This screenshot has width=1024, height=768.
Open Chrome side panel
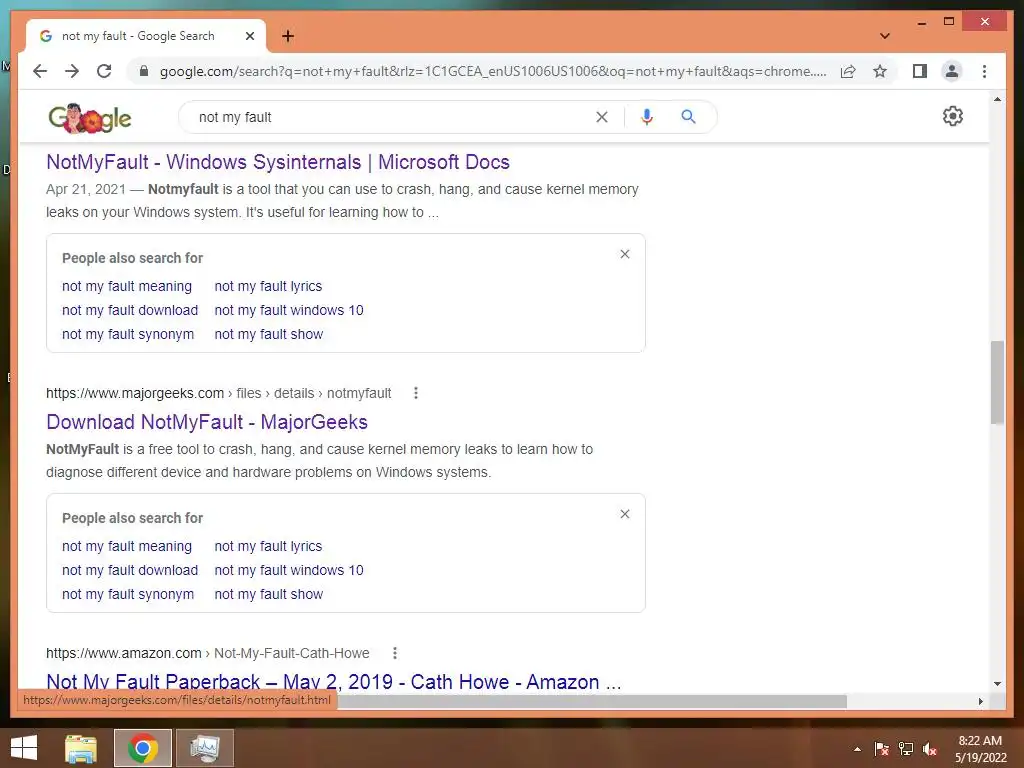tap(920, 71)
